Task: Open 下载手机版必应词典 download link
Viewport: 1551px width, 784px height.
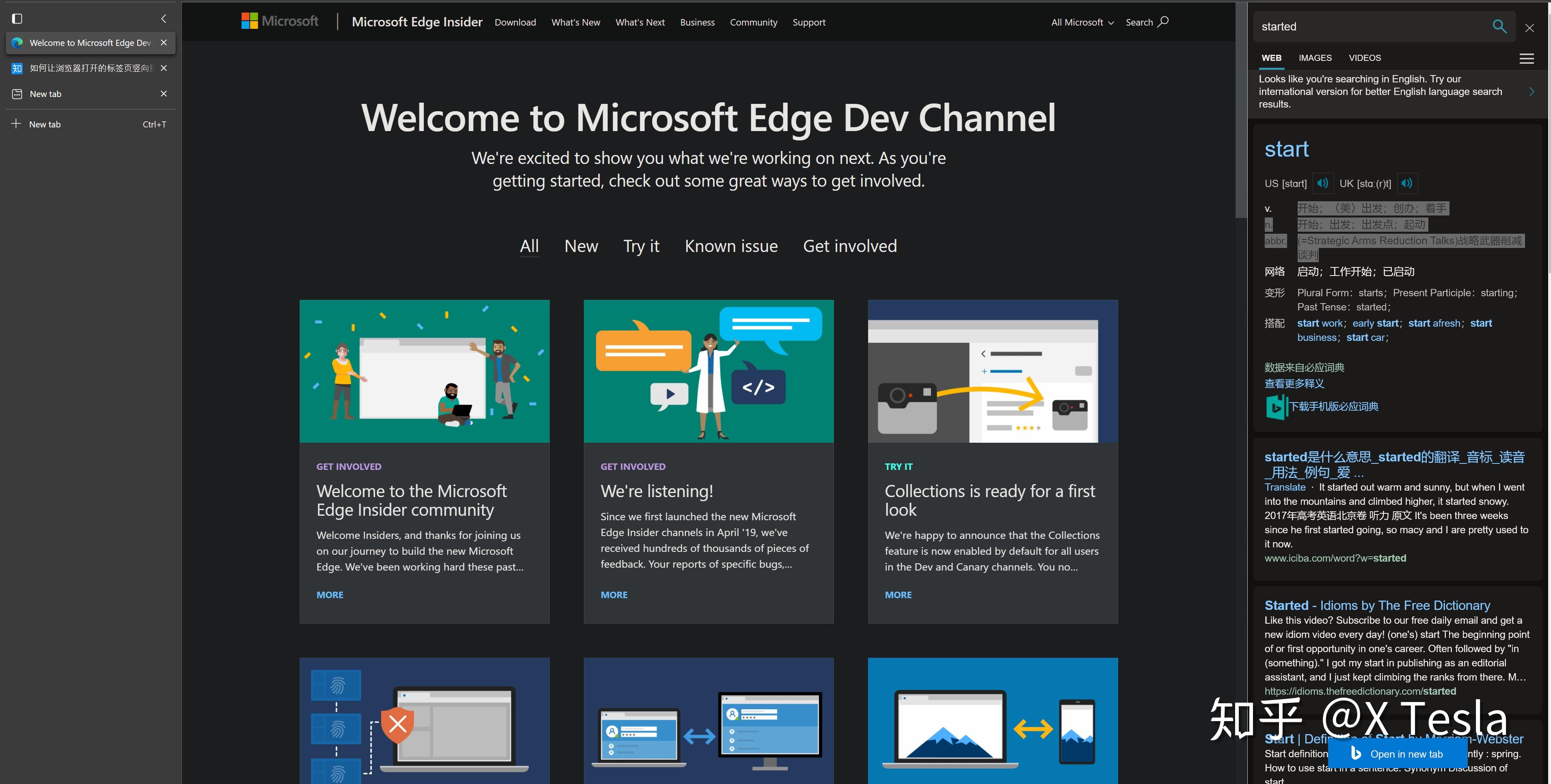Action: 1333,407
